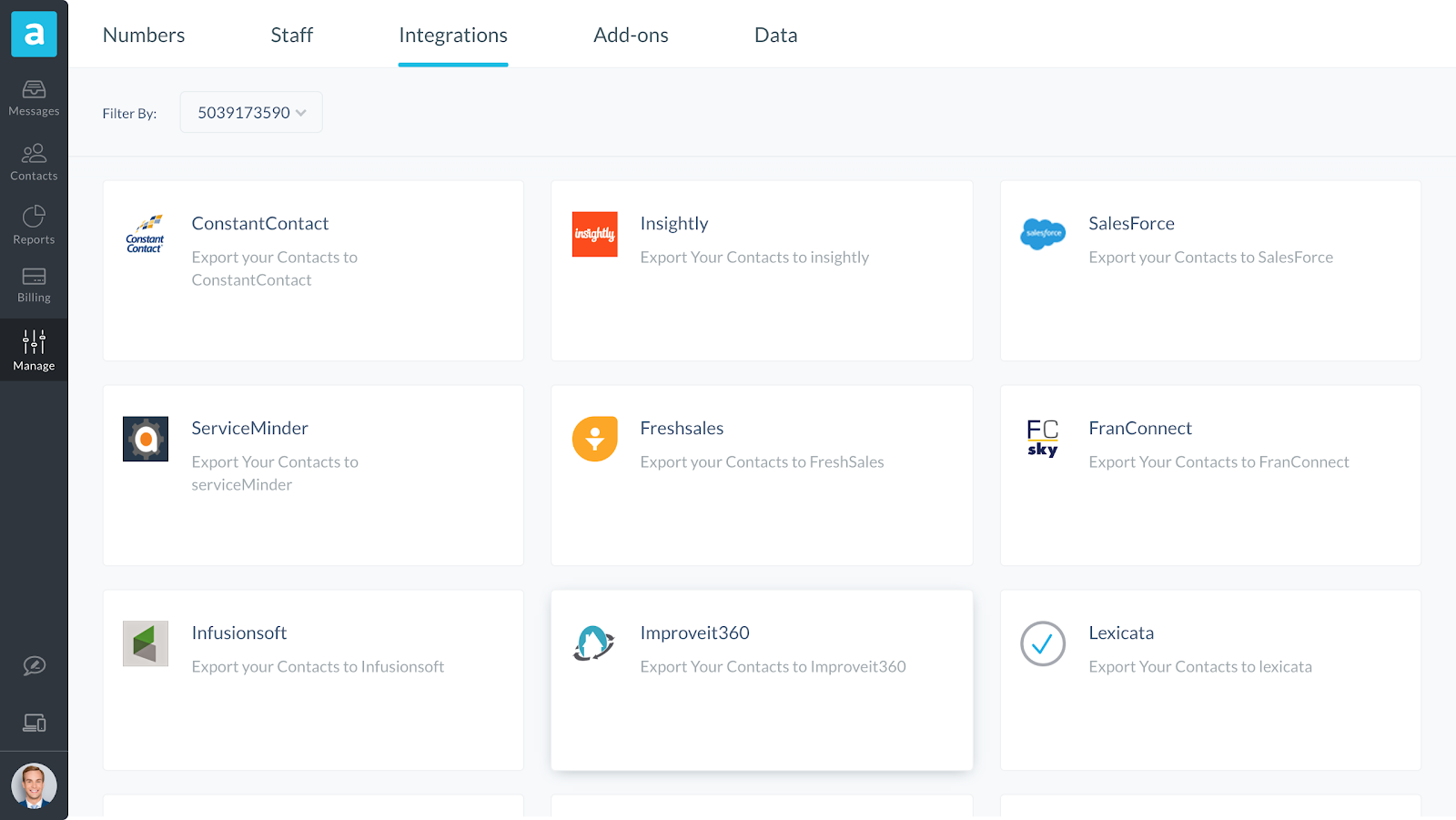The height and width of the screenshot is (820, 1456).
Task: Click 'Export Your Contacts to lexicata' text
Action: [x=1200, y=667]
